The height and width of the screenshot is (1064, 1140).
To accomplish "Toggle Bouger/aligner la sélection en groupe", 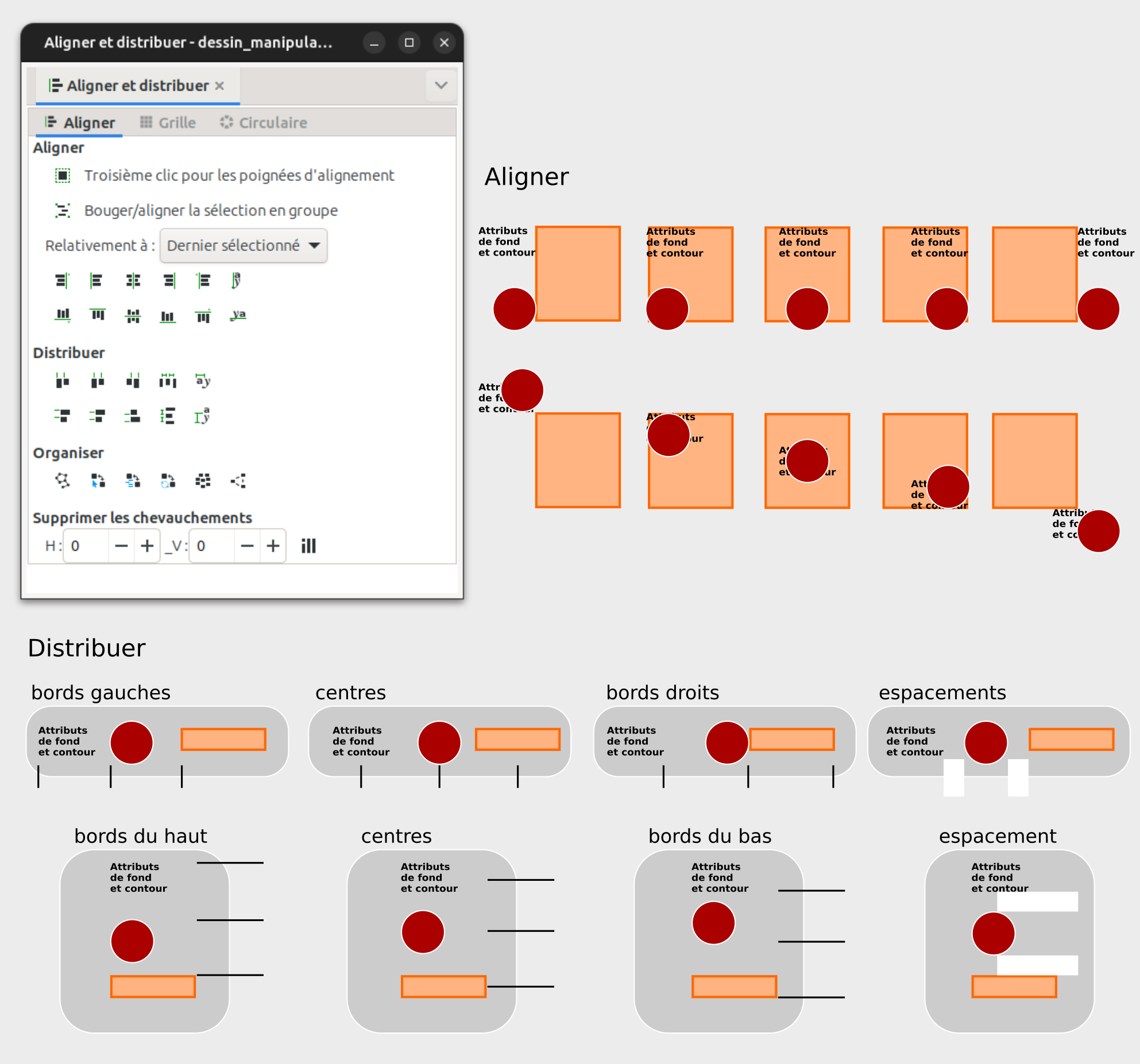I will pyautogui.click(x=196, y=210).
